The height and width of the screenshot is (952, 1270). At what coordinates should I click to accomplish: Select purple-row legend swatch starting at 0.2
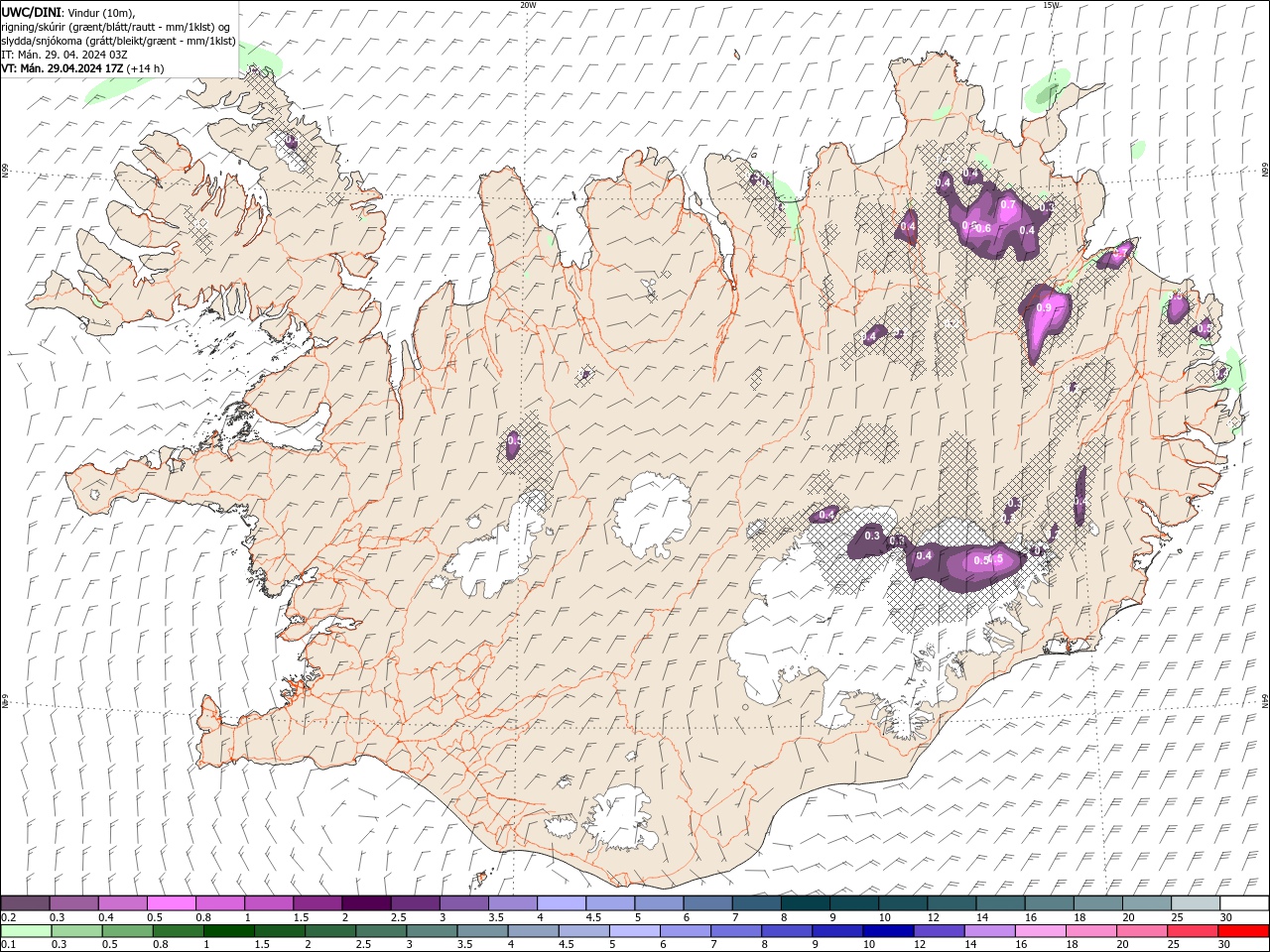[x=25, y=903]
